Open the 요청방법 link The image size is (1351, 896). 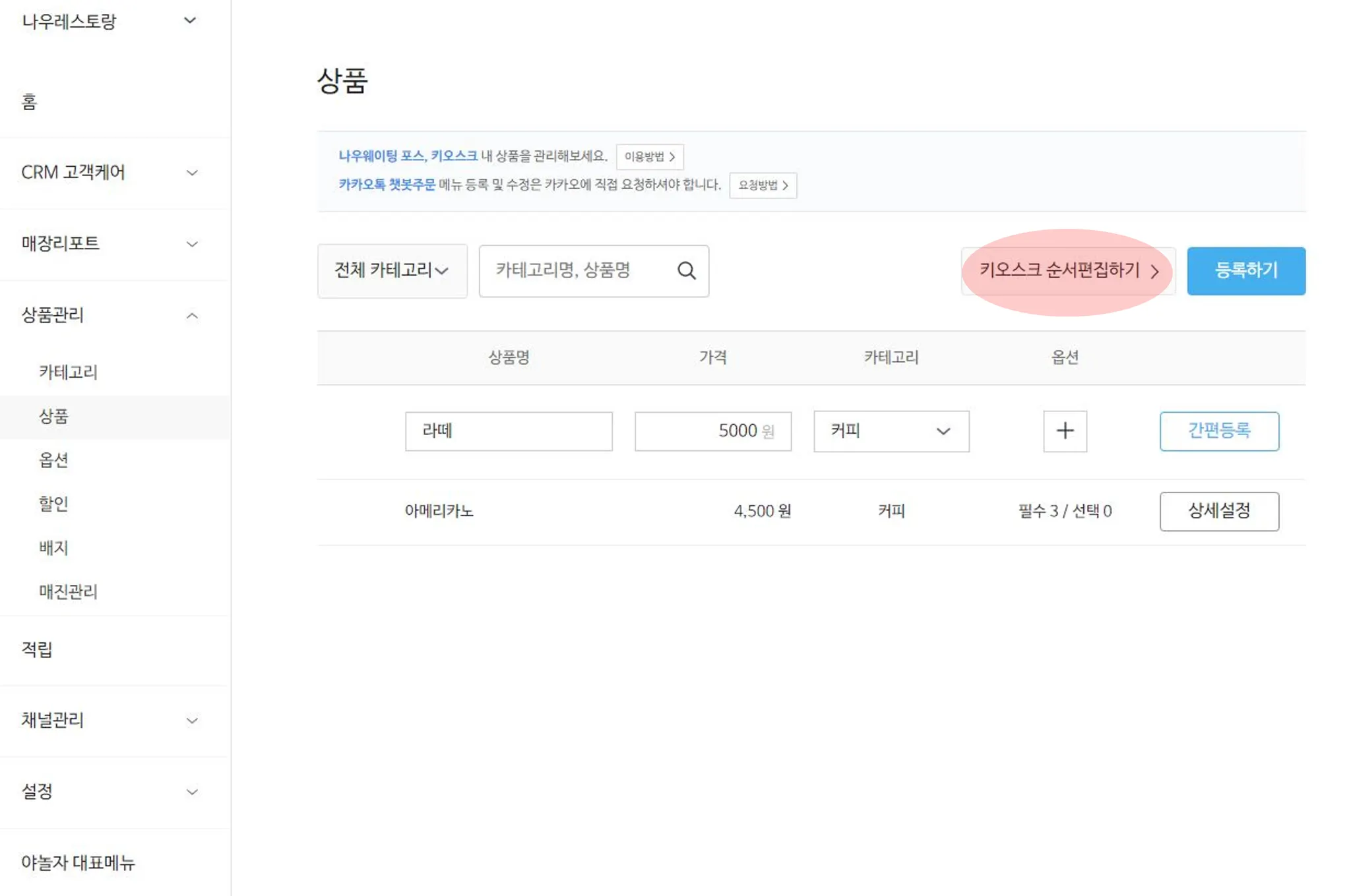pos(763,185)
